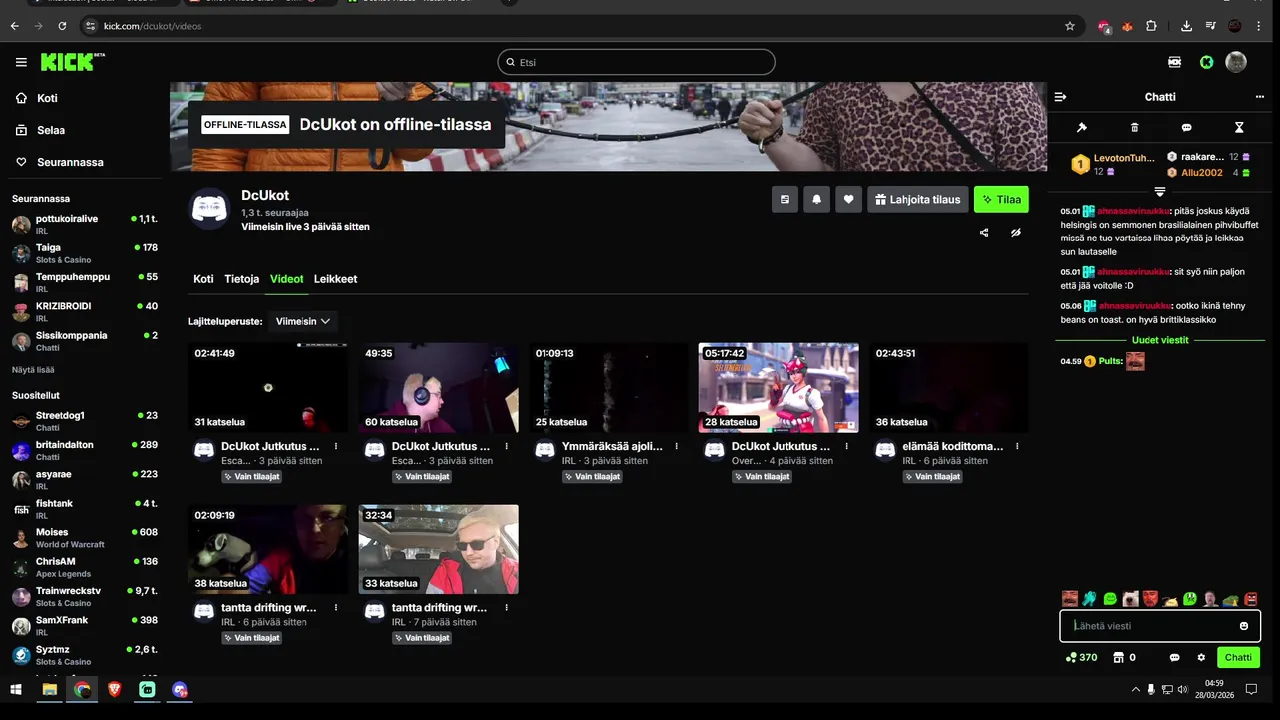Screen dimensions: 1280x720
Task: Open the shop icon showing 0
Action: [x=1125, y=657]
